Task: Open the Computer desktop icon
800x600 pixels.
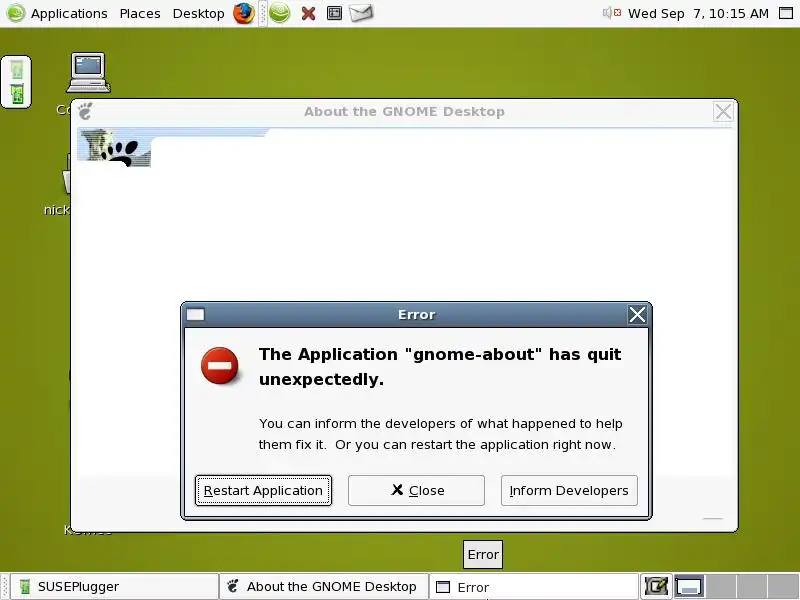Action: 88,72
